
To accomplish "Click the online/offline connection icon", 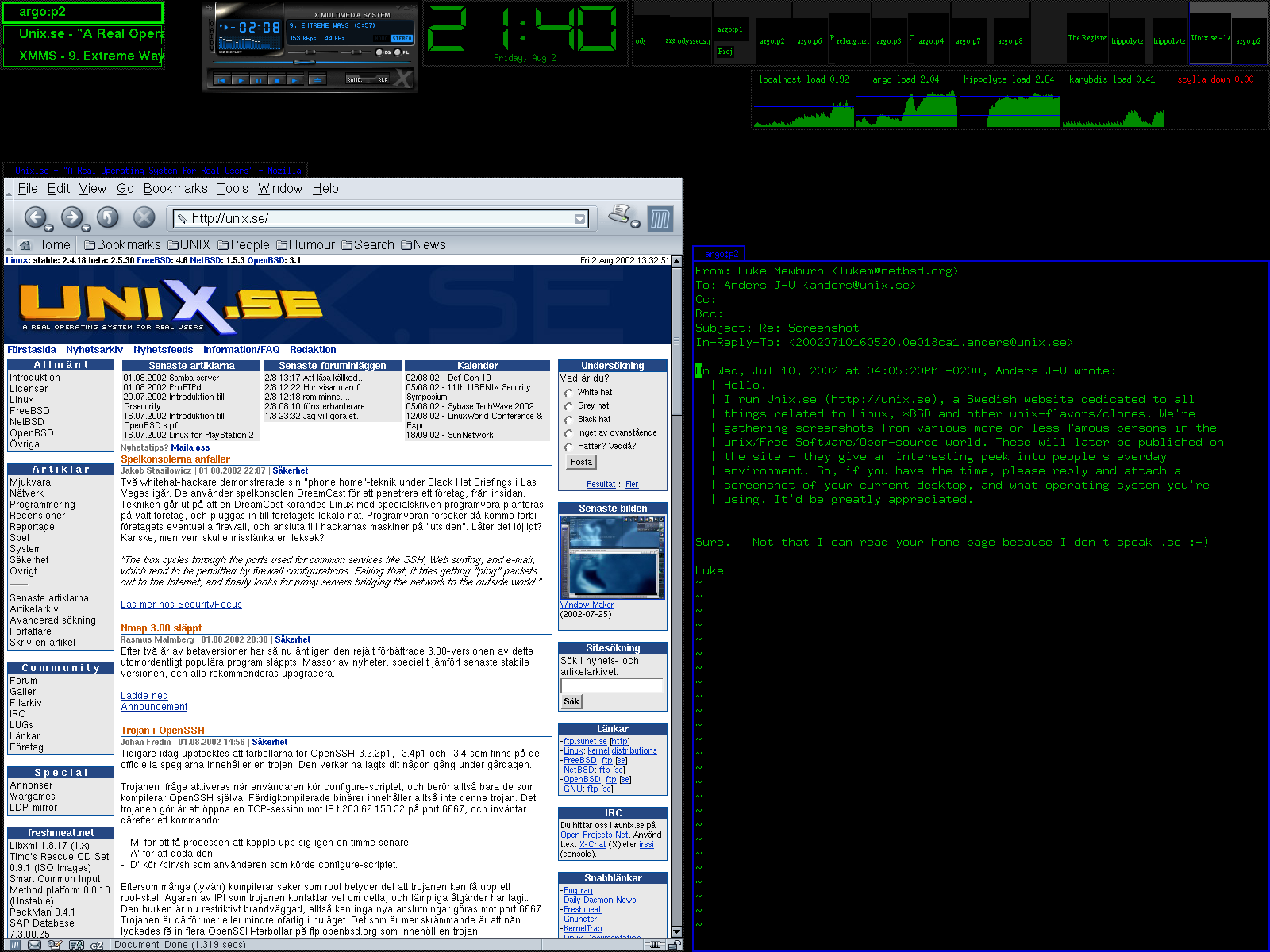I will pyautogui.click(x=654, y=945).
